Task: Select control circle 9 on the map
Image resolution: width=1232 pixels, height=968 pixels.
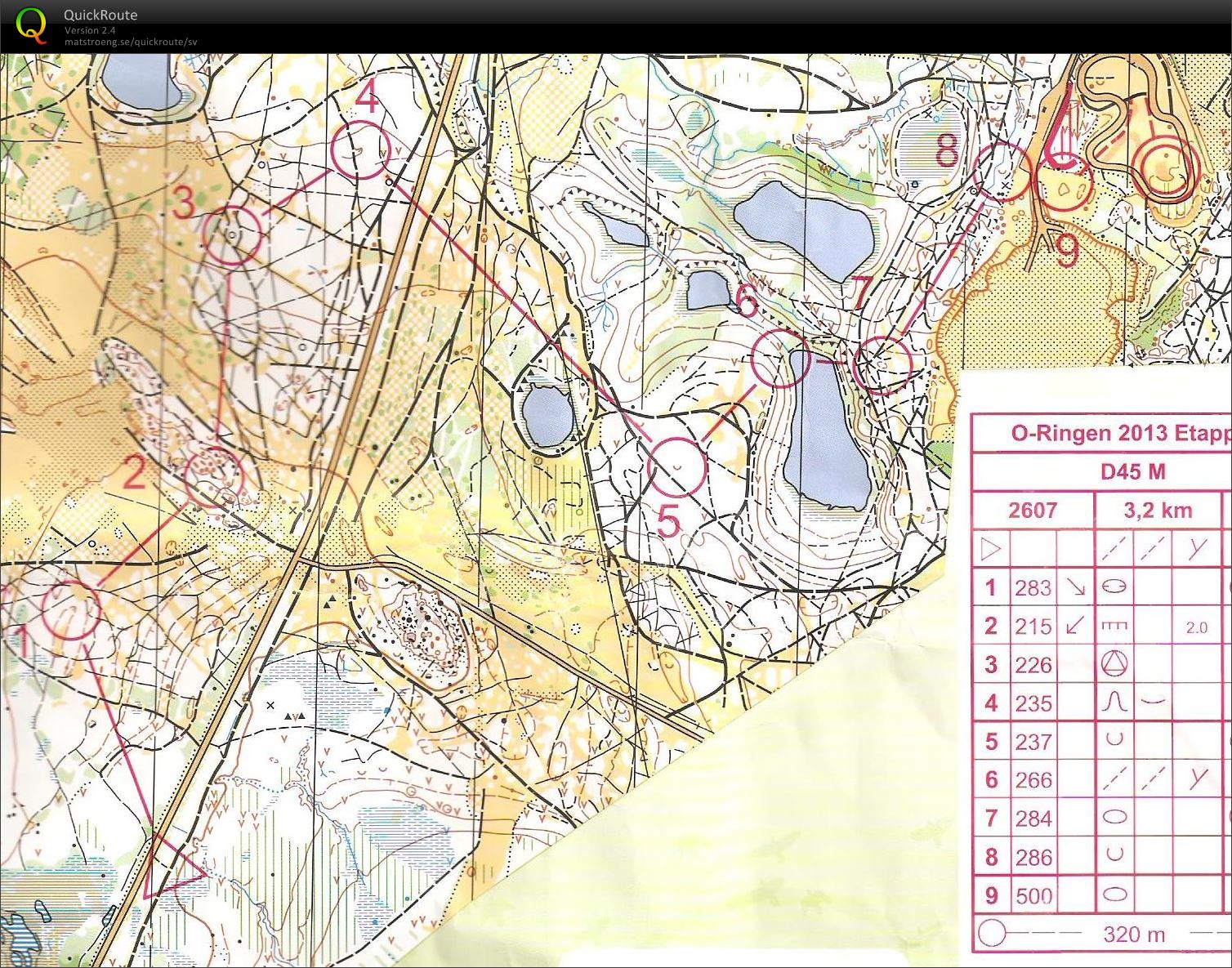Action: (x=1065, y=181)
